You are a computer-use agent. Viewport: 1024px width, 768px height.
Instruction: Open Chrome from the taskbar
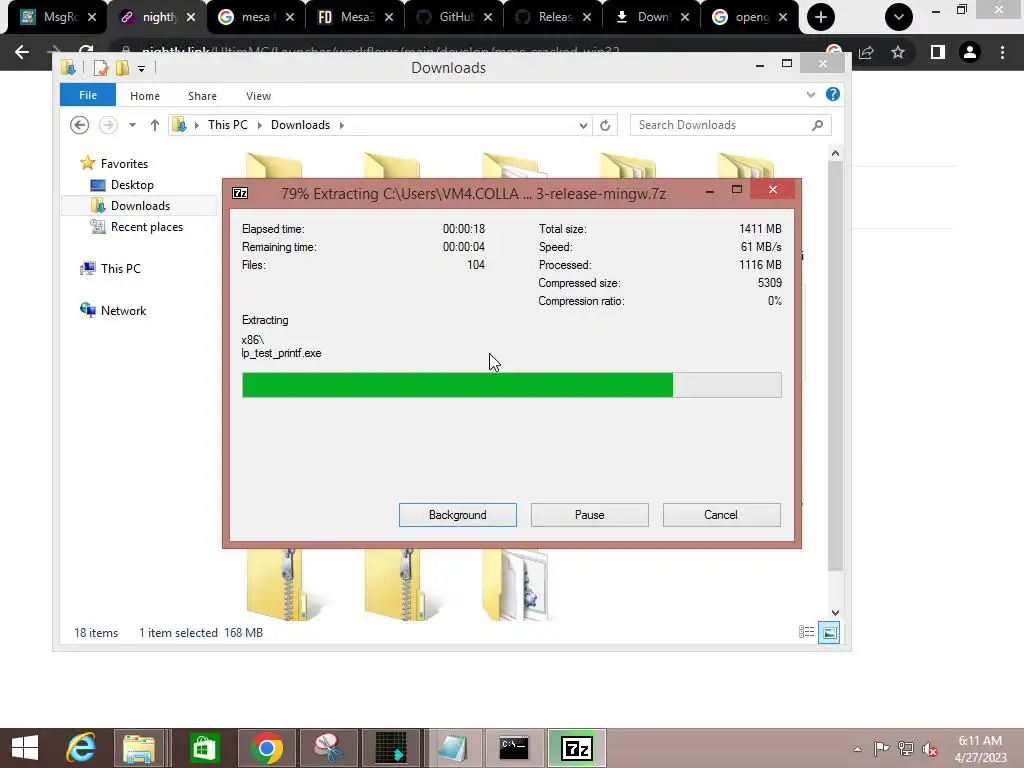point(266,748)
